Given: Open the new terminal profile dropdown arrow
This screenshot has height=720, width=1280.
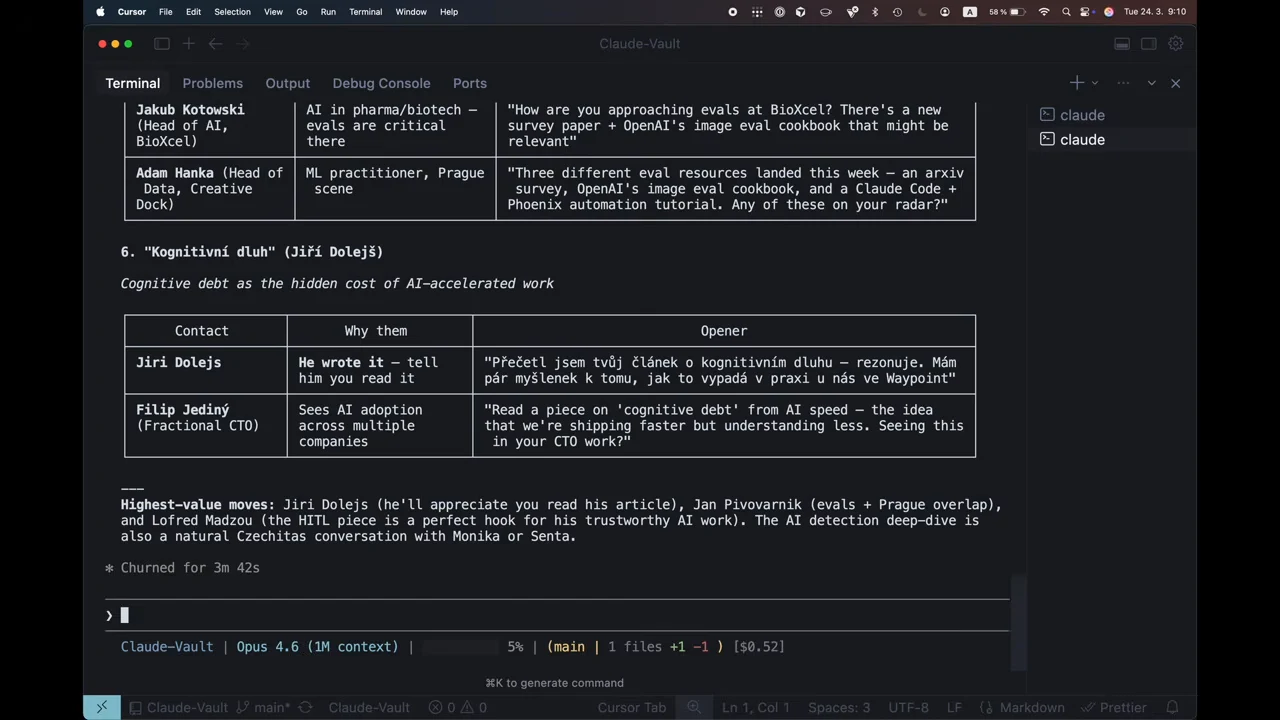Looking at the screenshot, I should coord(1095,83).
